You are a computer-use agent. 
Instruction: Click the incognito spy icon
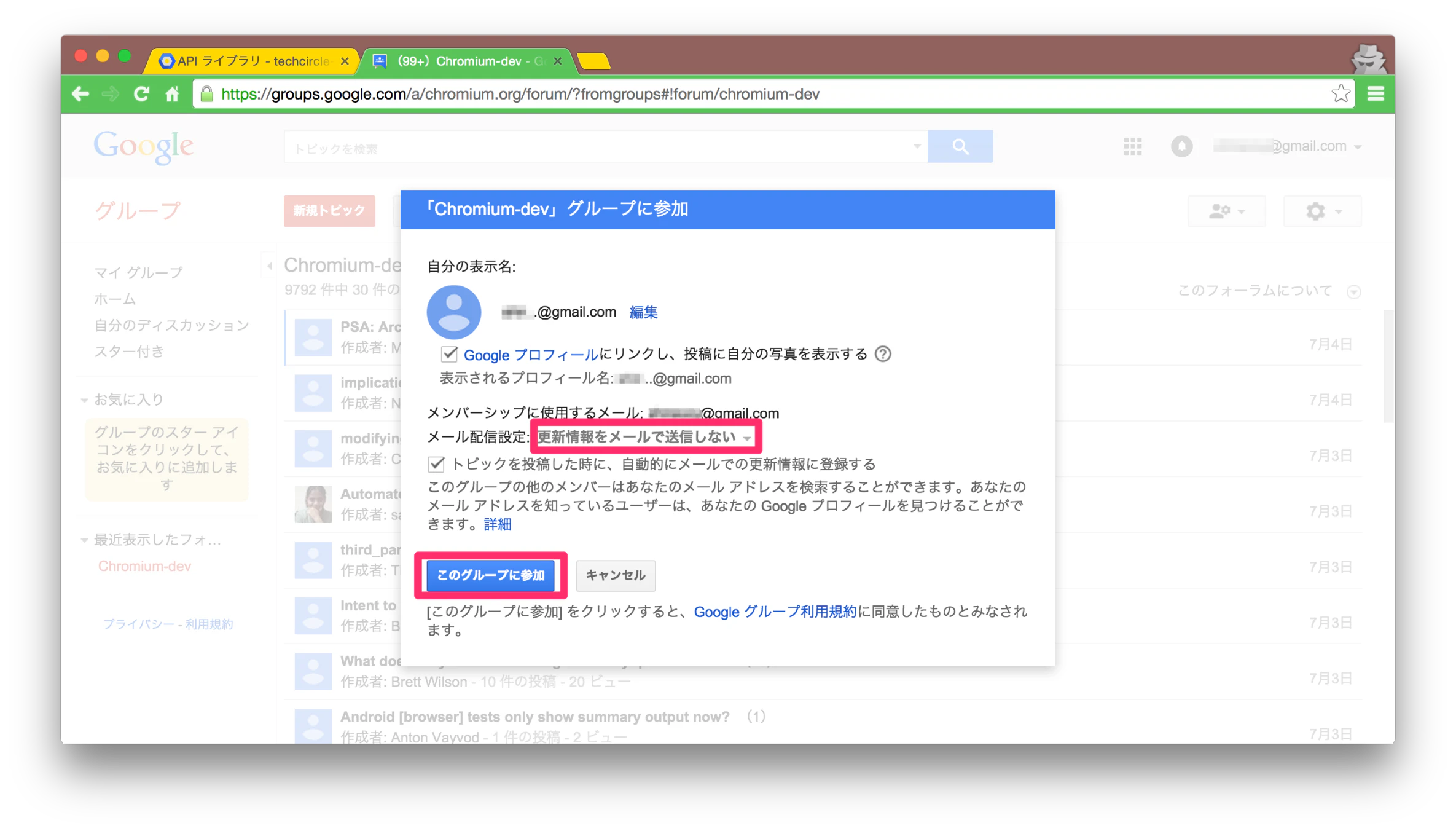pyautogui.click(x=1368, y=59)
